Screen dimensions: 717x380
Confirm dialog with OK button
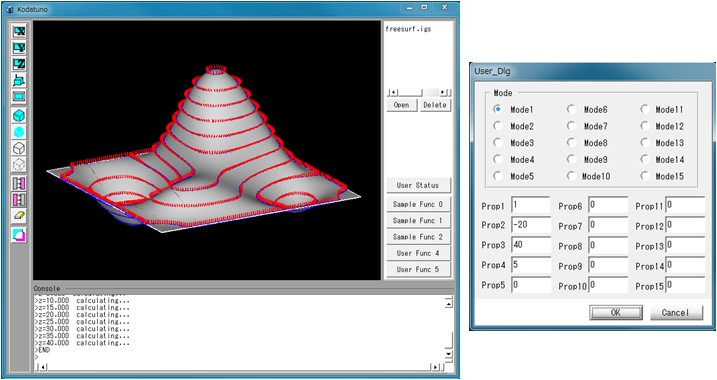(615, 313)
